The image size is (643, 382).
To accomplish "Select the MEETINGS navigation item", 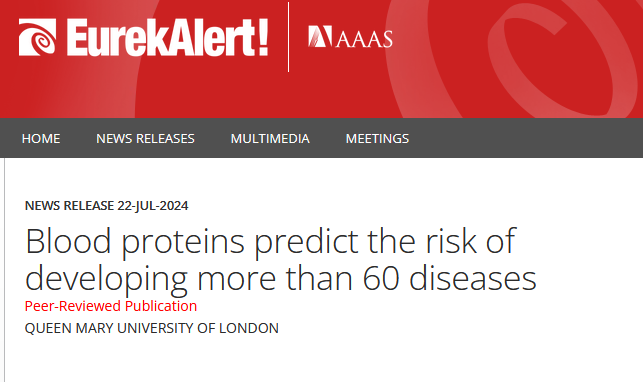I will pyautogui.click(x=377, y=139).
